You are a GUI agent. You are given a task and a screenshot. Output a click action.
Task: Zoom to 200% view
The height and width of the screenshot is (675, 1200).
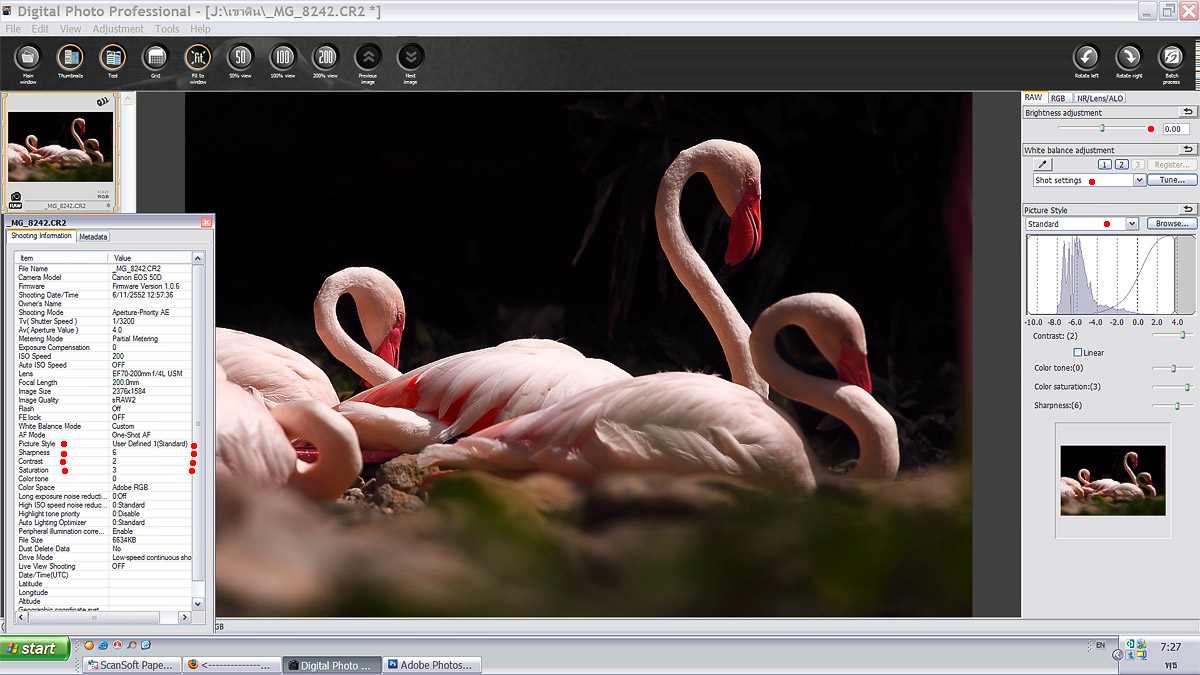pos(325,58)
